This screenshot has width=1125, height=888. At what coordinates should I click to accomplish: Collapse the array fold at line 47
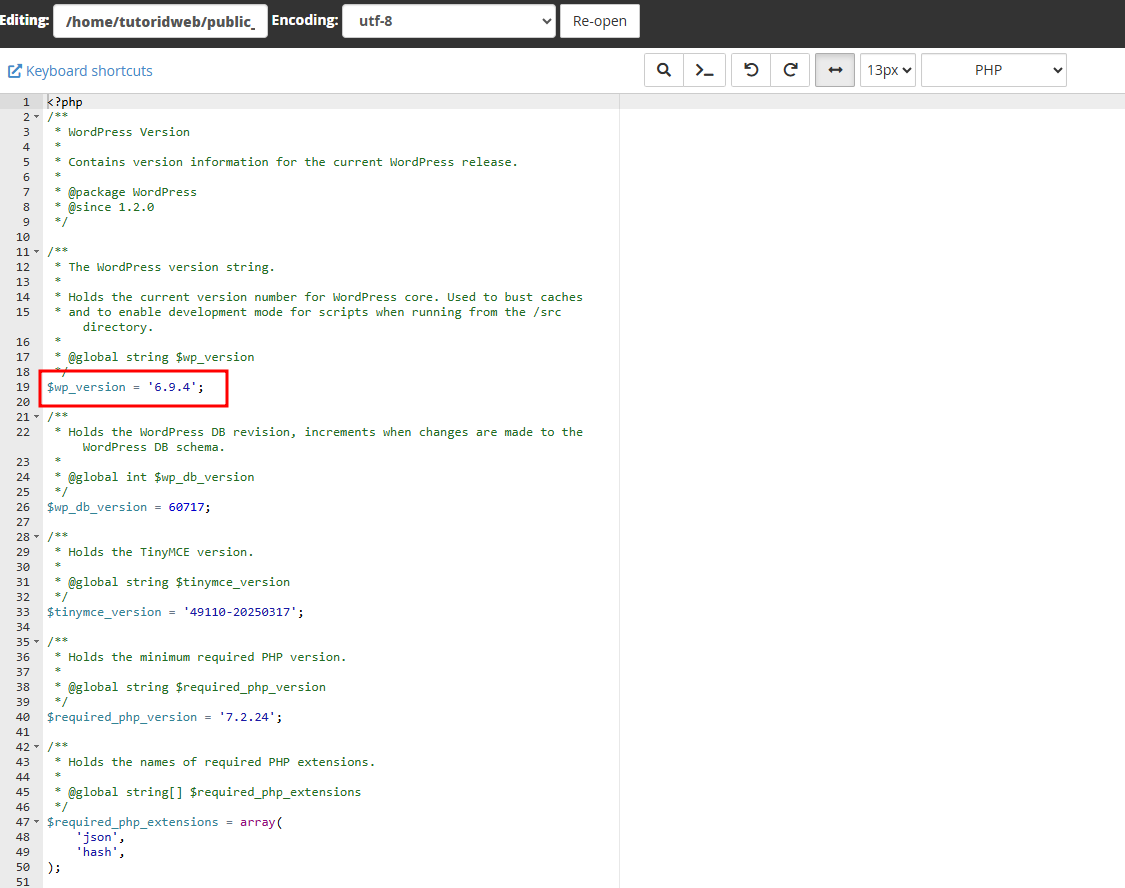pyautogui.click(x=37, y=822)
